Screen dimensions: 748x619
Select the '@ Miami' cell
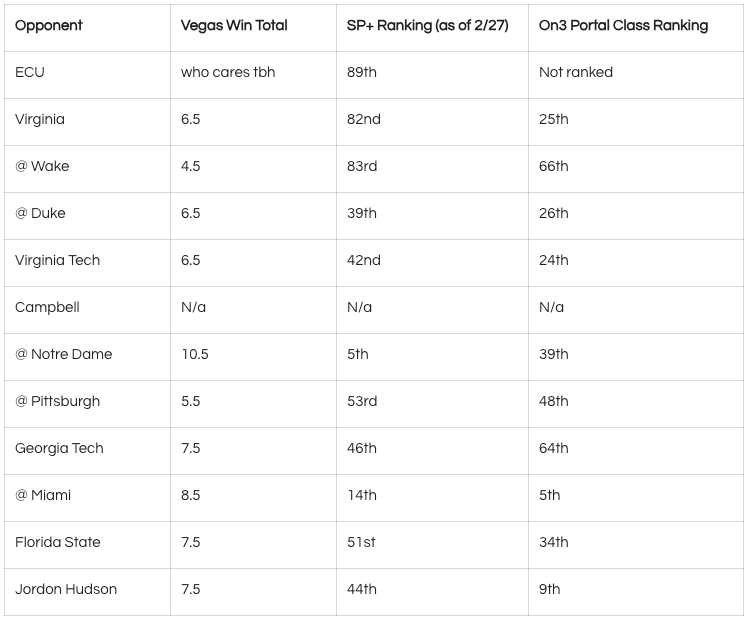[87, 498]
